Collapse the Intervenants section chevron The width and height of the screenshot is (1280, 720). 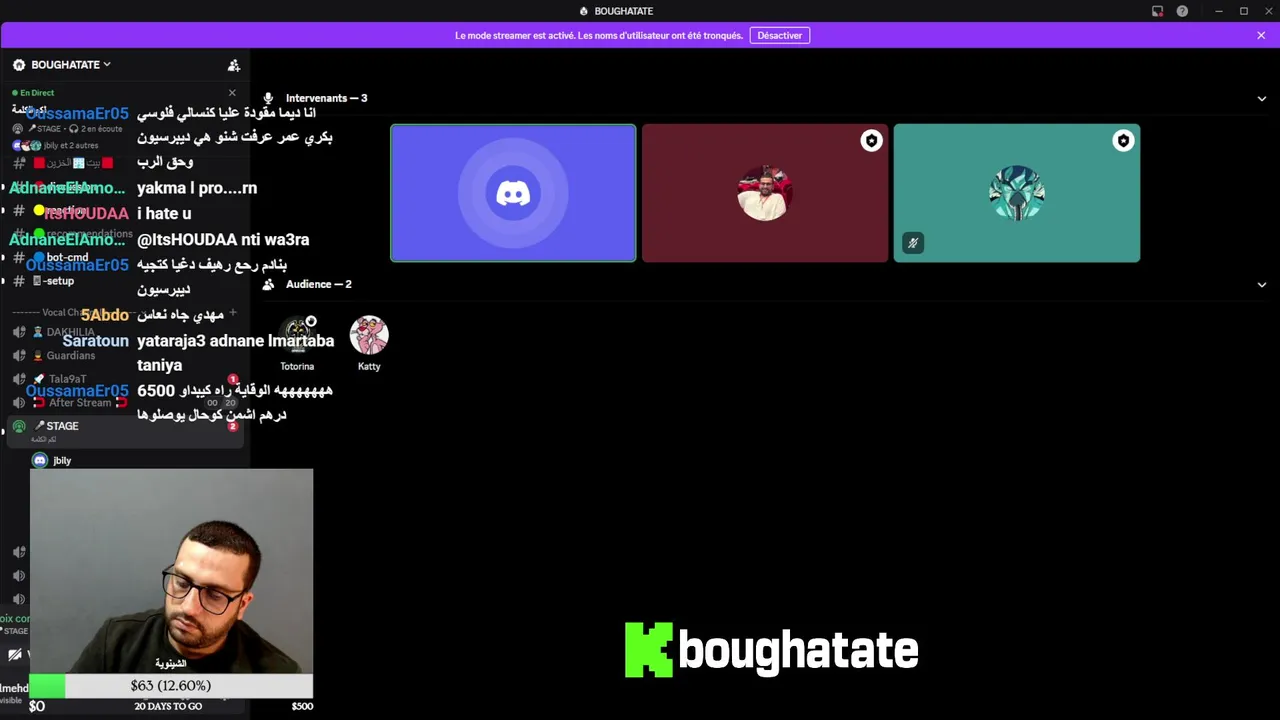pos(1261,98)
